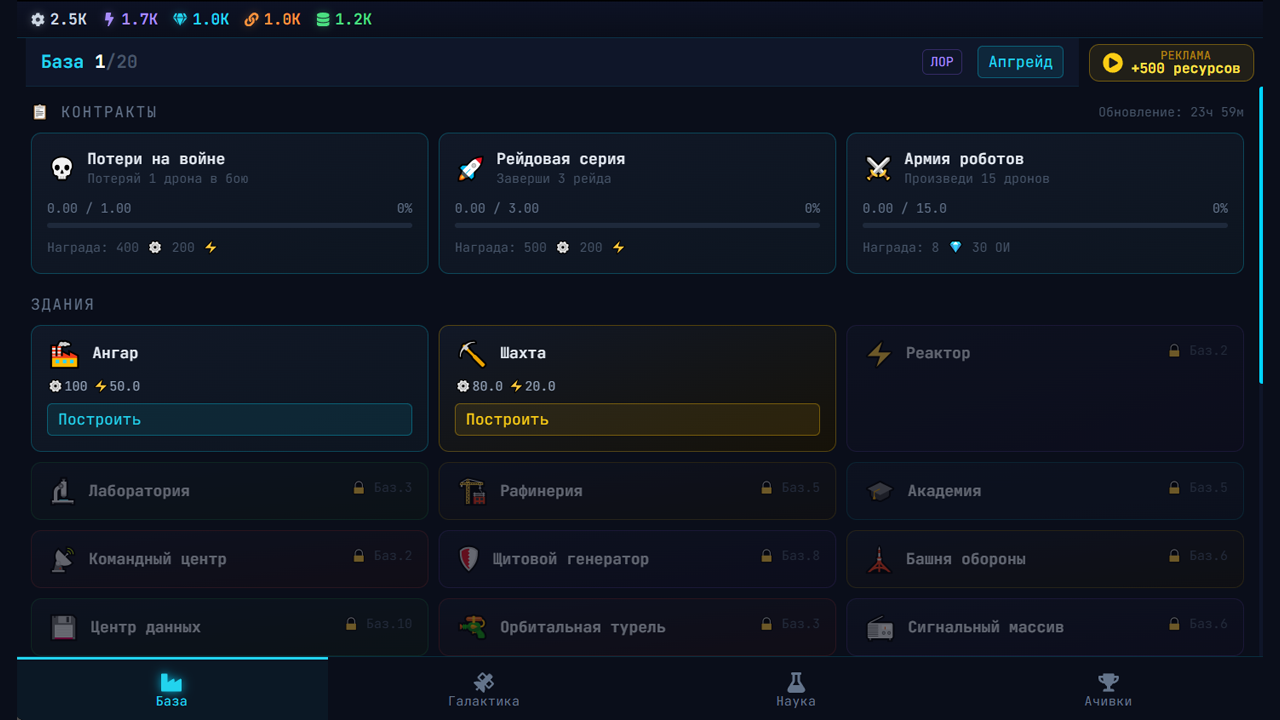
Task: Click the laboratory flask icon on Лаборатория
Action: tap(64, 490)
